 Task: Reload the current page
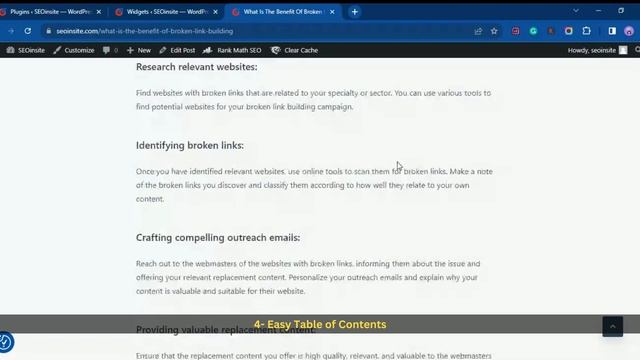pyautogui.click(x=28, y=31)
